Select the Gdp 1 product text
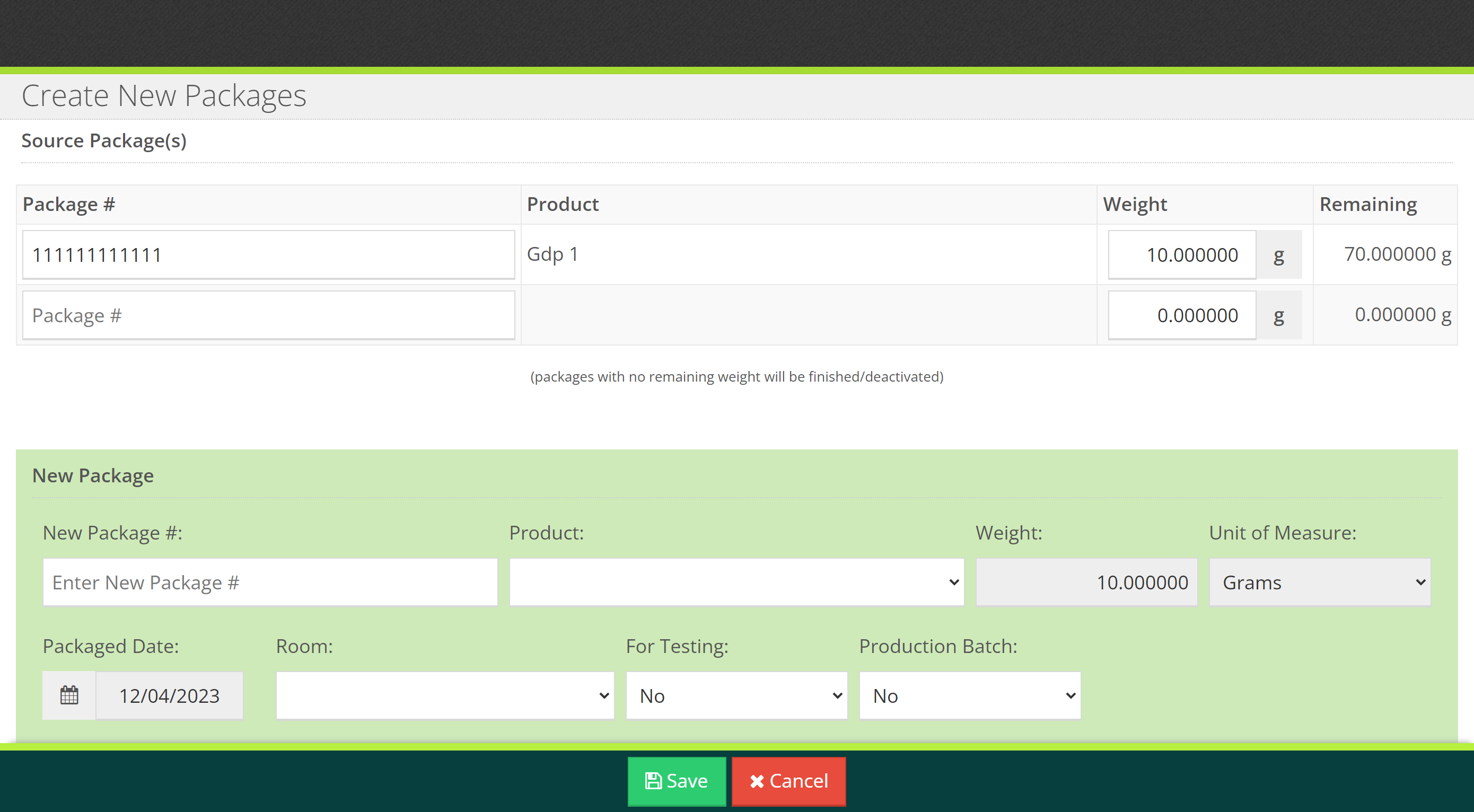 click(552, 254)
